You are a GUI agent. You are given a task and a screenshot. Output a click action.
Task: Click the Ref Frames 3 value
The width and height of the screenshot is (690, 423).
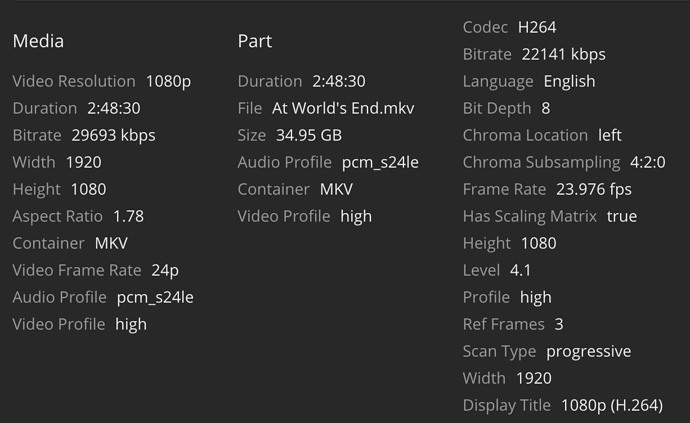pyautogui.click(x=559, y=324)
